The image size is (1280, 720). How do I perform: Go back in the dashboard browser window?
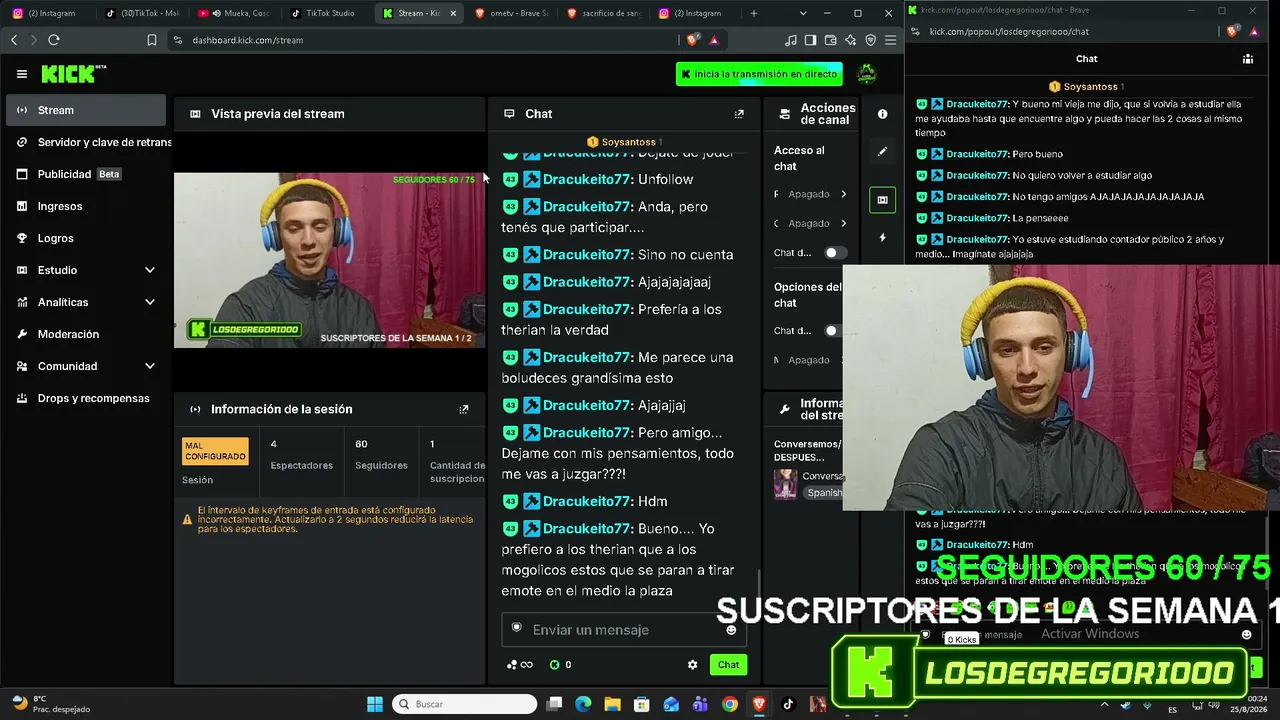point(14,40)
